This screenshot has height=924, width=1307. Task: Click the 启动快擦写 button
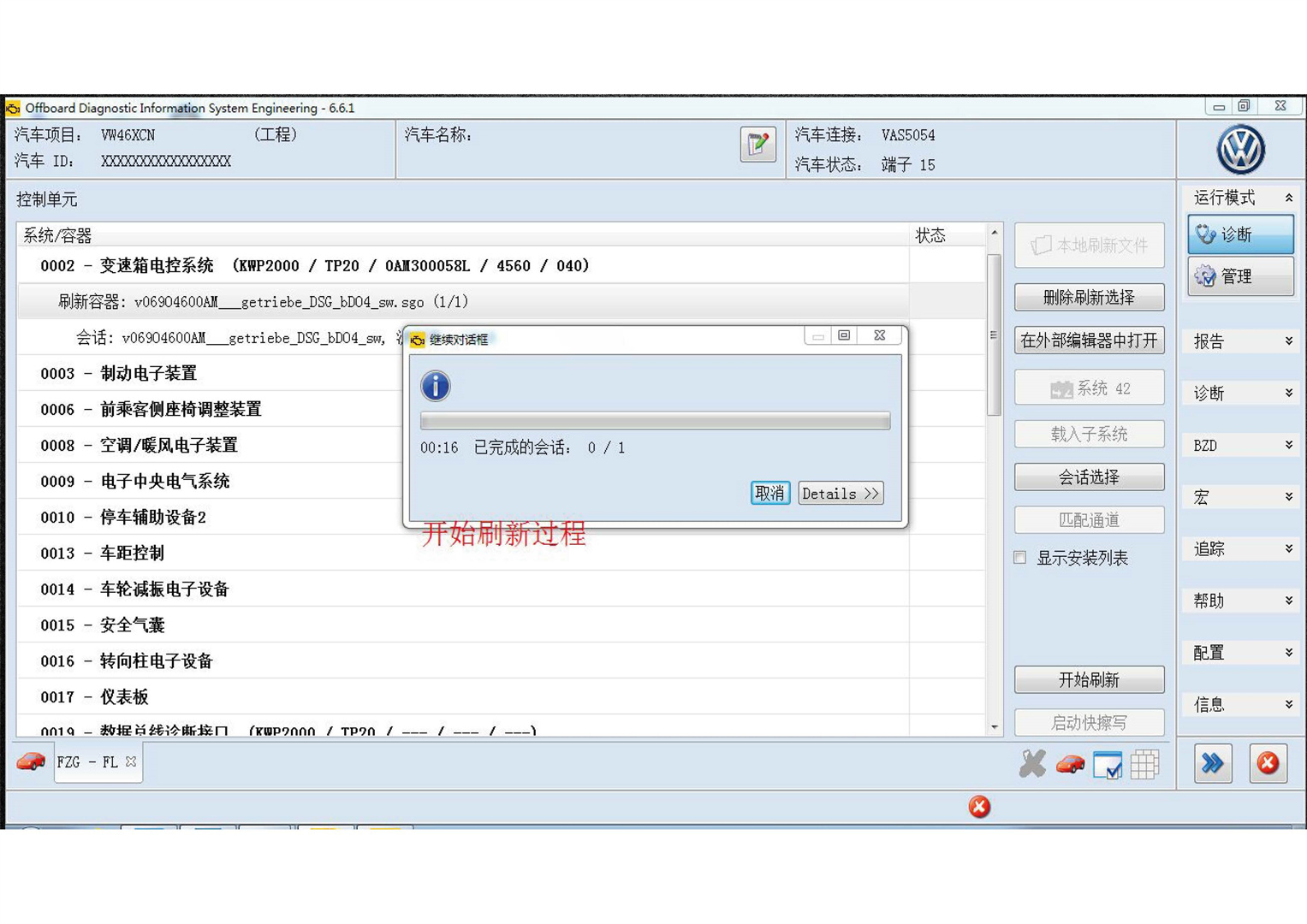(1089, 722)
